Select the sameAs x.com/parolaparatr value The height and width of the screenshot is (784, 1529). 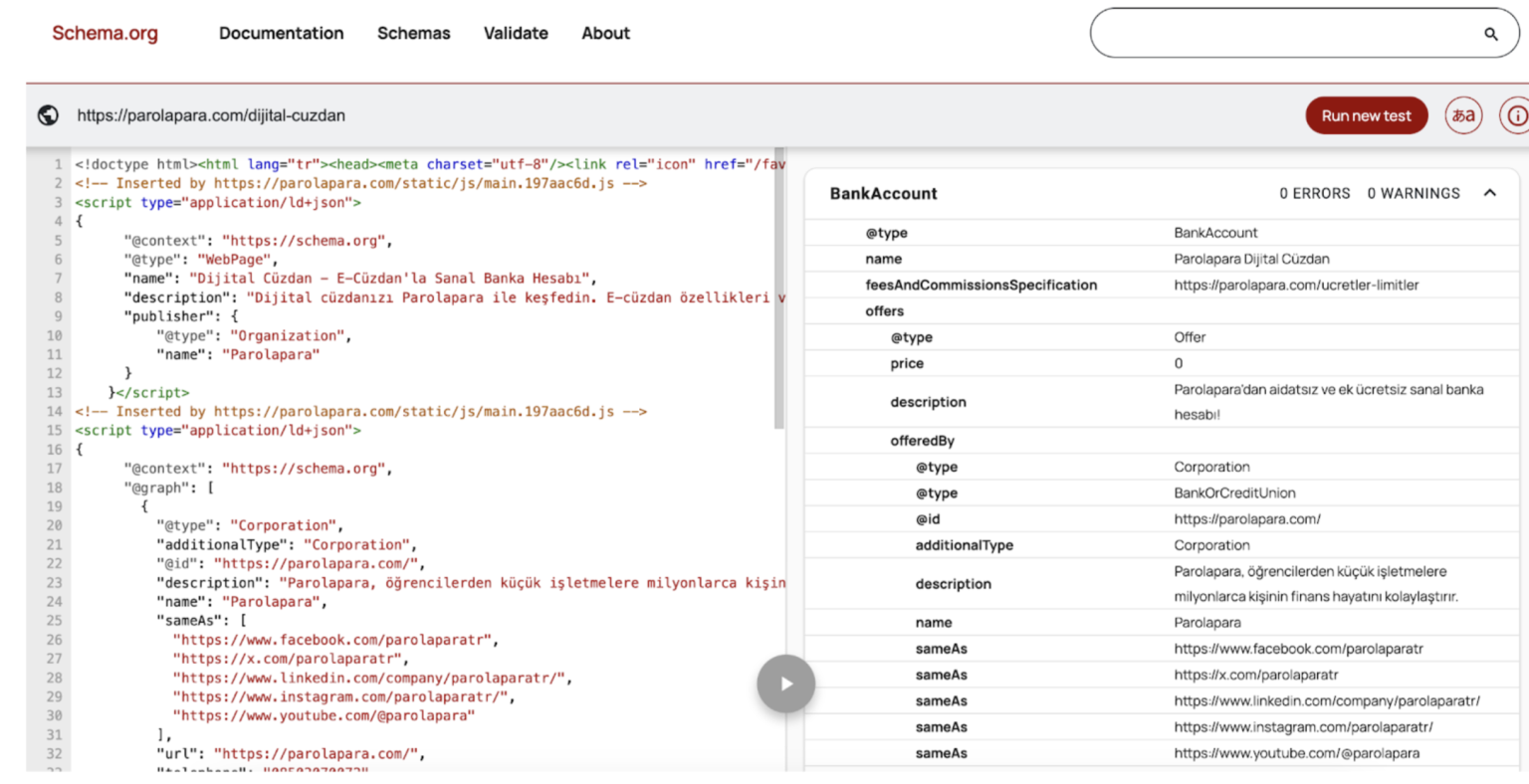(1256, 675)
